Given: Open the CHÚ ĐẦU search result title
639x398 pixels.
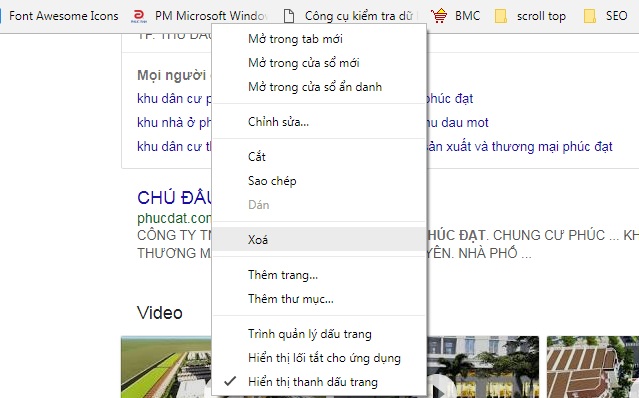Looking at the screenshot, I should click(174, 198).
